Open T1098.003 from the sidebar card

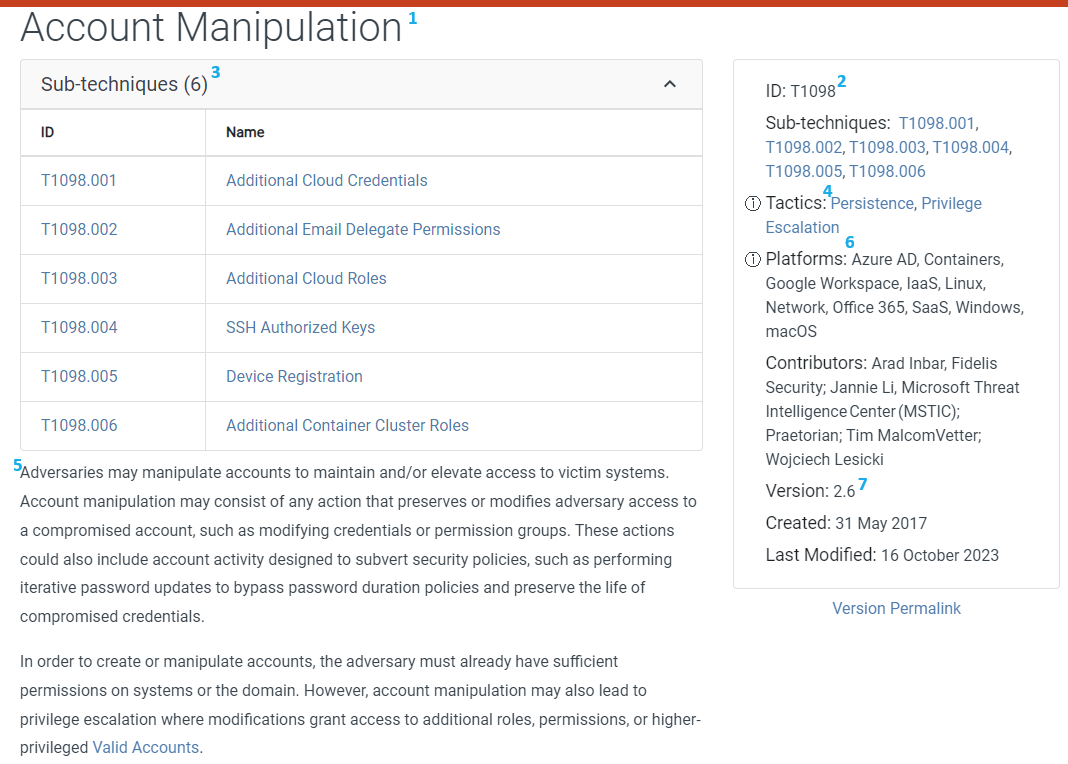click(x=887, y=148)
